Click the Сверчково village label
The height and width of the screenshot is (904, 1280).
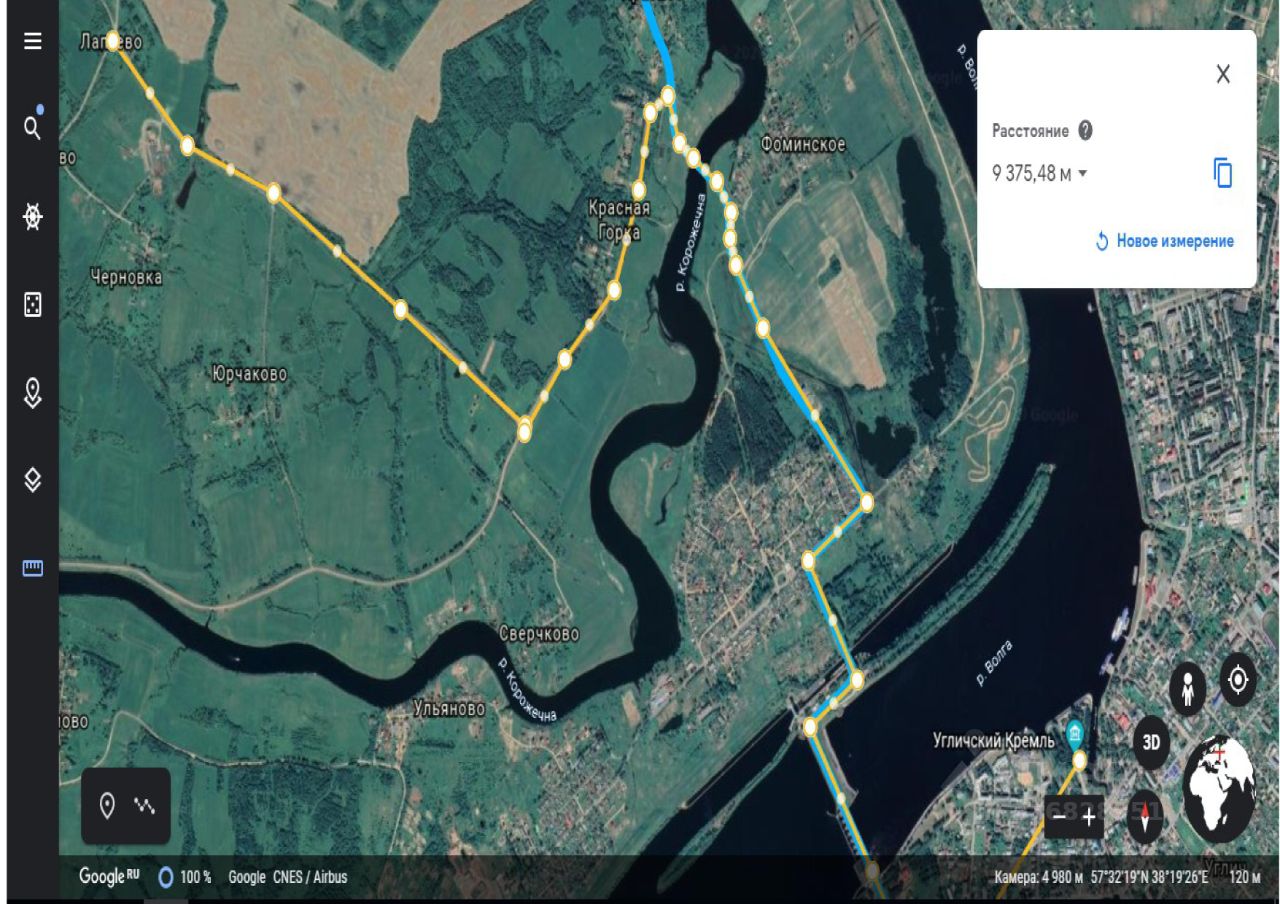(x=539, y=635)
